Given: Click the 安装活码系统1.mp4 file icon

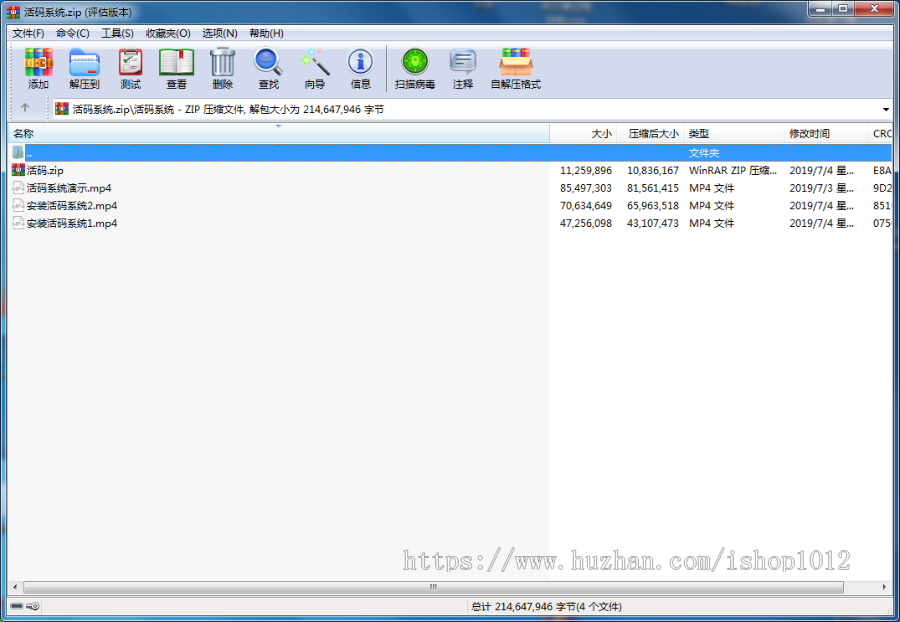Looking at the screenshot, I should 18,223.
